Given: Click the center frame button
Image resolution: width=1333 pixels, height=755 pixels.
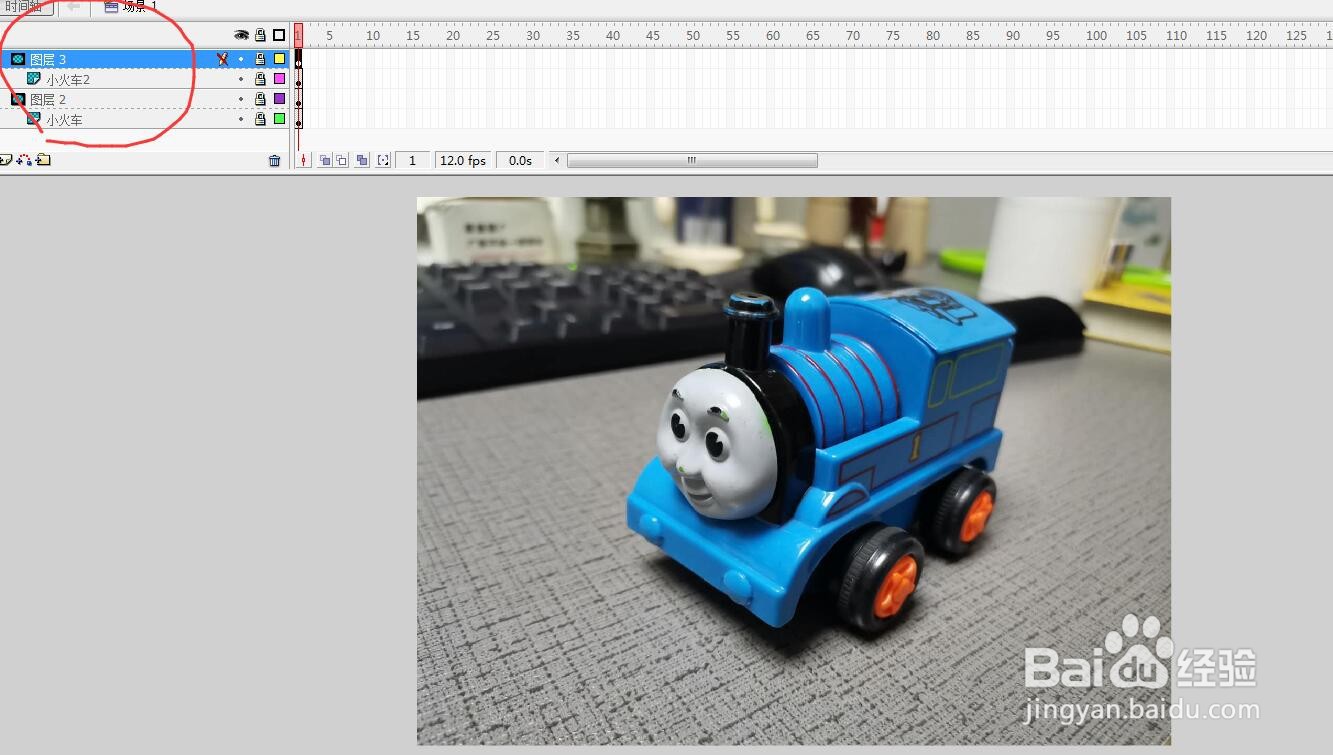Looking at the screenshot, I should tap(304, 160).
